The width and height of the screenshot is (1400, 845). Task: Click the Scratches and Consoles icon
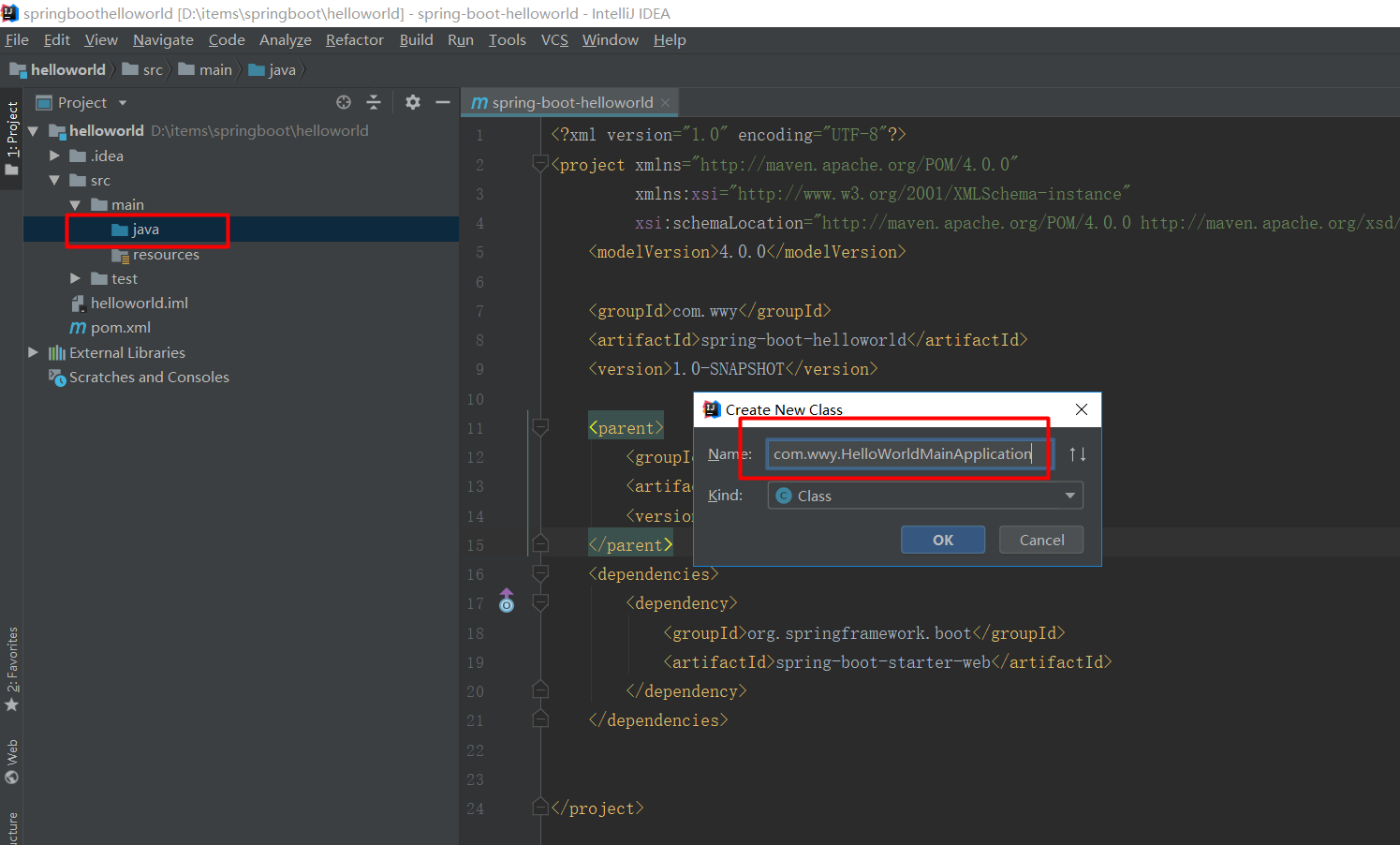pos(57,378)
